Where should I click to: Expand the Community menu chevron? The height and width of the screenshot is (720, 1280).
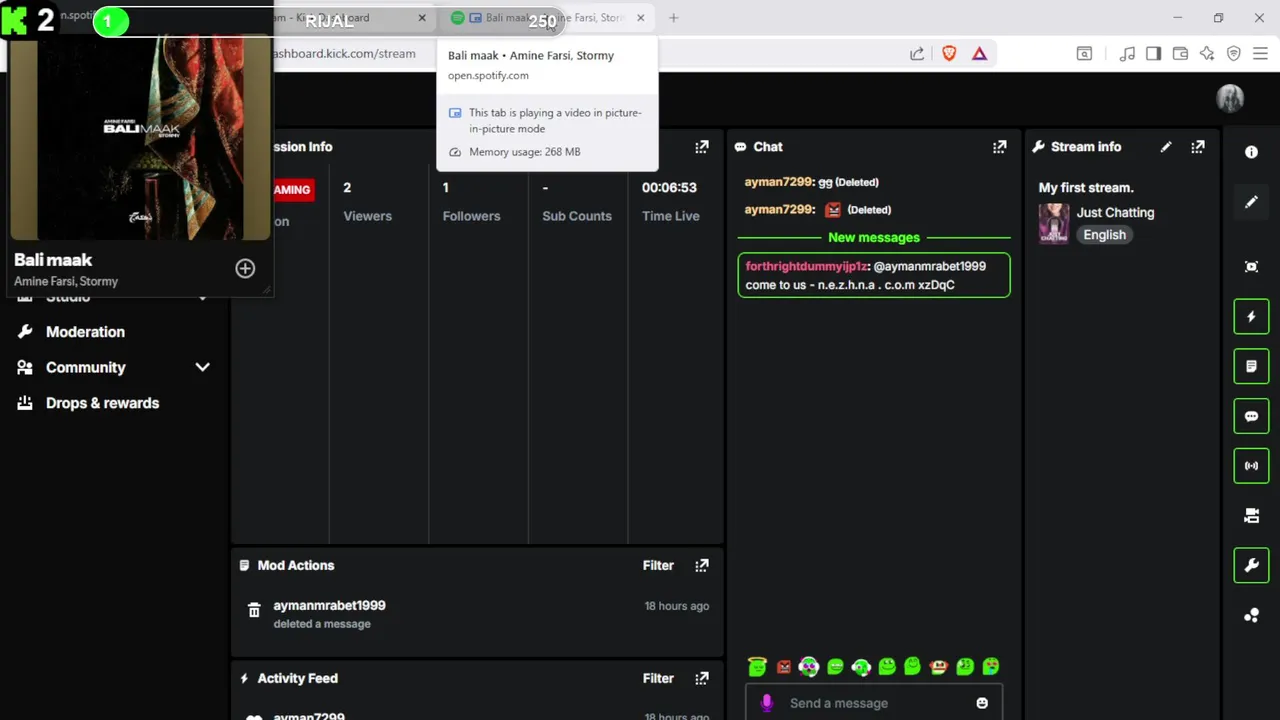click(x=202, y=367)
